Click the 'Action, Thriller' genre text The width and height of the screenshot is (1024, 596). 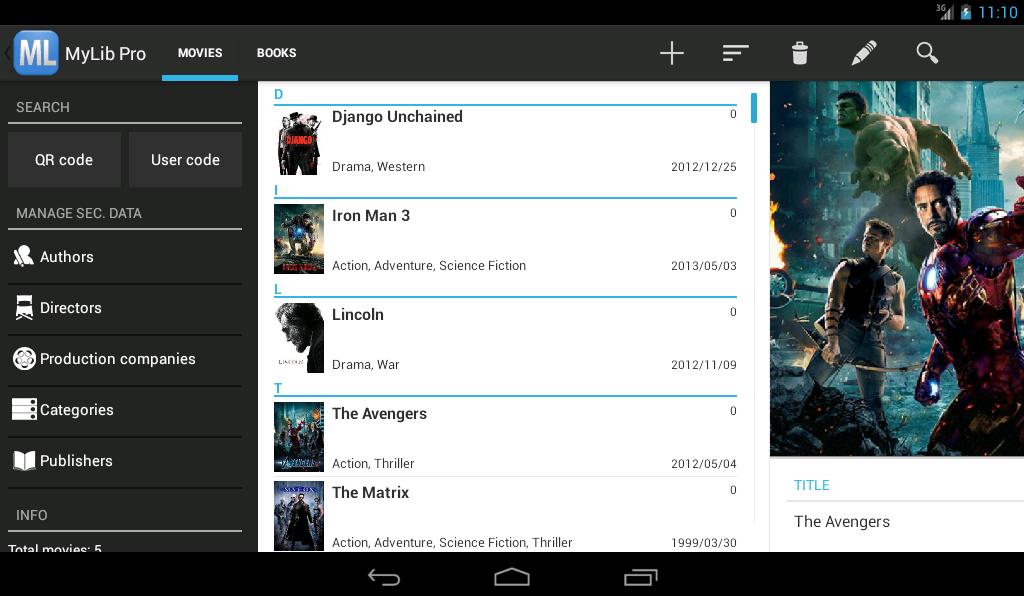click(373, 464)
